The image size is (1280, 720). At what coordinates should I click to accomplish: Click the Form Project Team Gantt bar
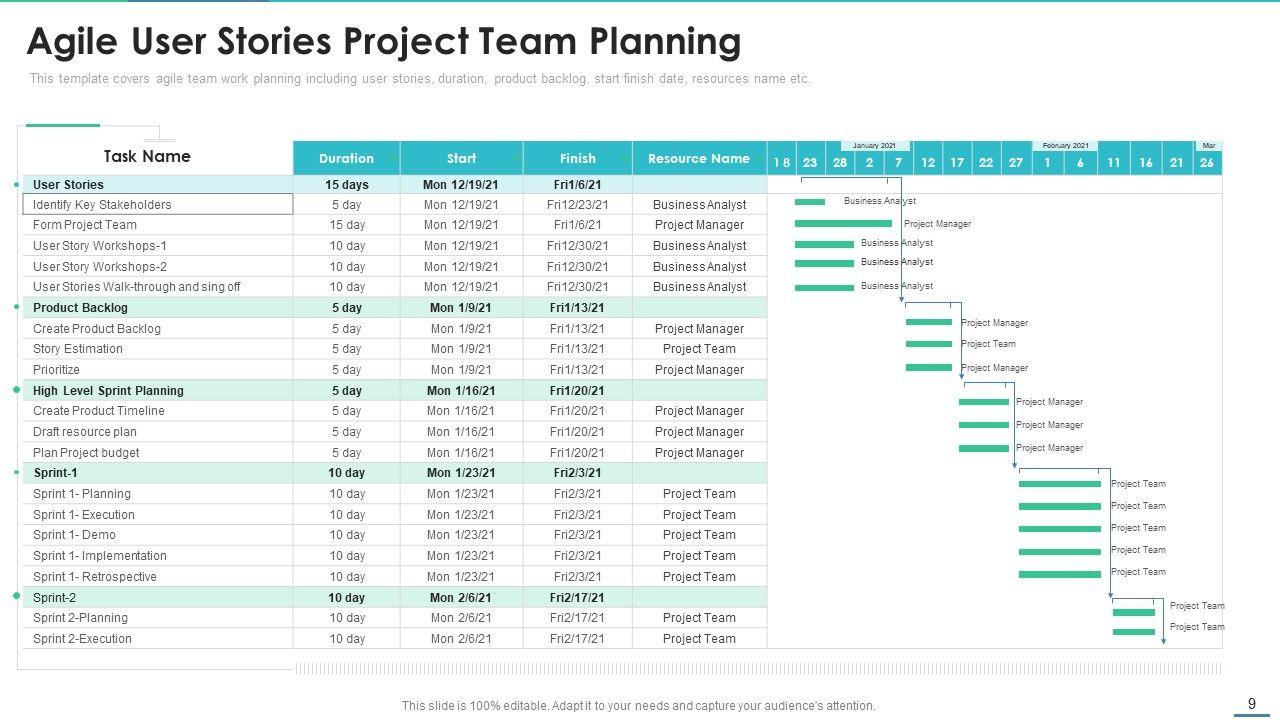point(843,224)
